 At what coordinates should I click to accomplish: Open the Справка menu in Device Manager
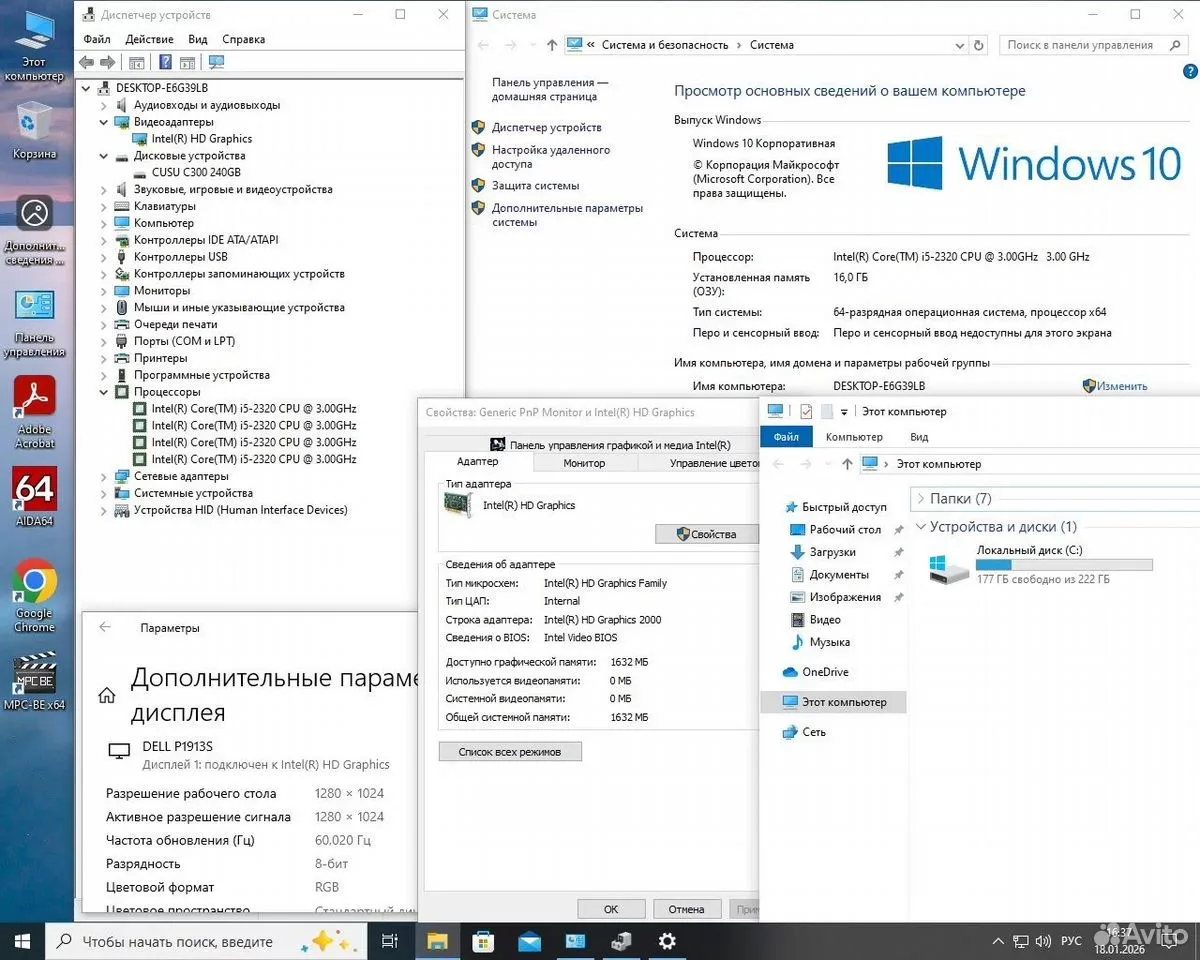click(x=243, y=39)
